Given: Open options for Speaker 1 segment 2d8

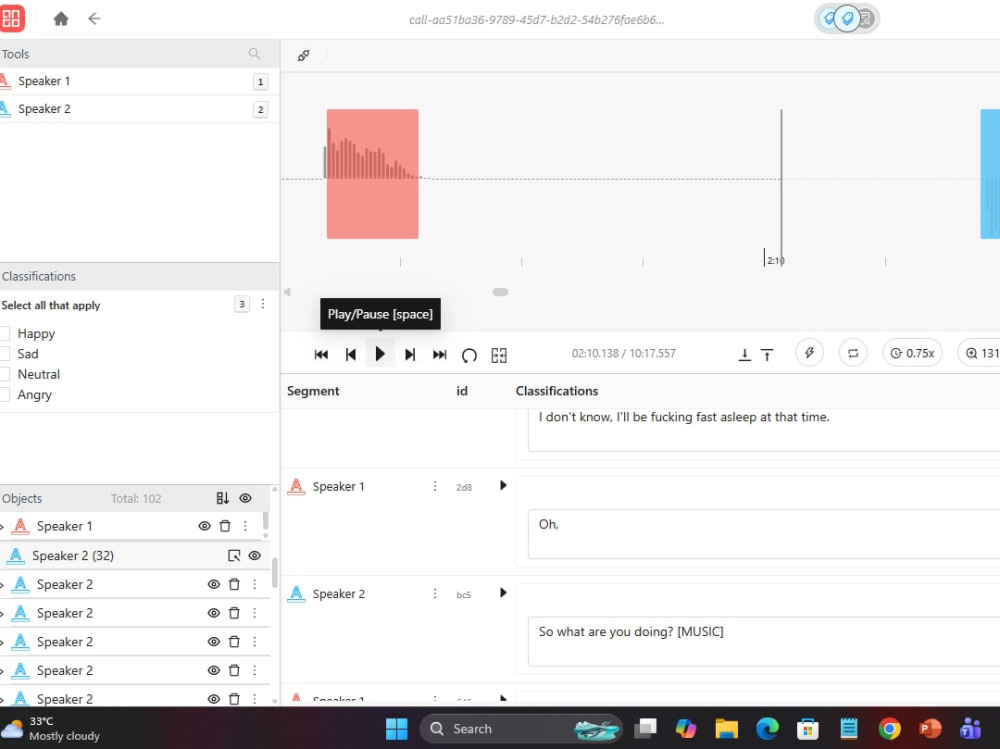Looking at the screenshot, I should click(x=435, y=487).
